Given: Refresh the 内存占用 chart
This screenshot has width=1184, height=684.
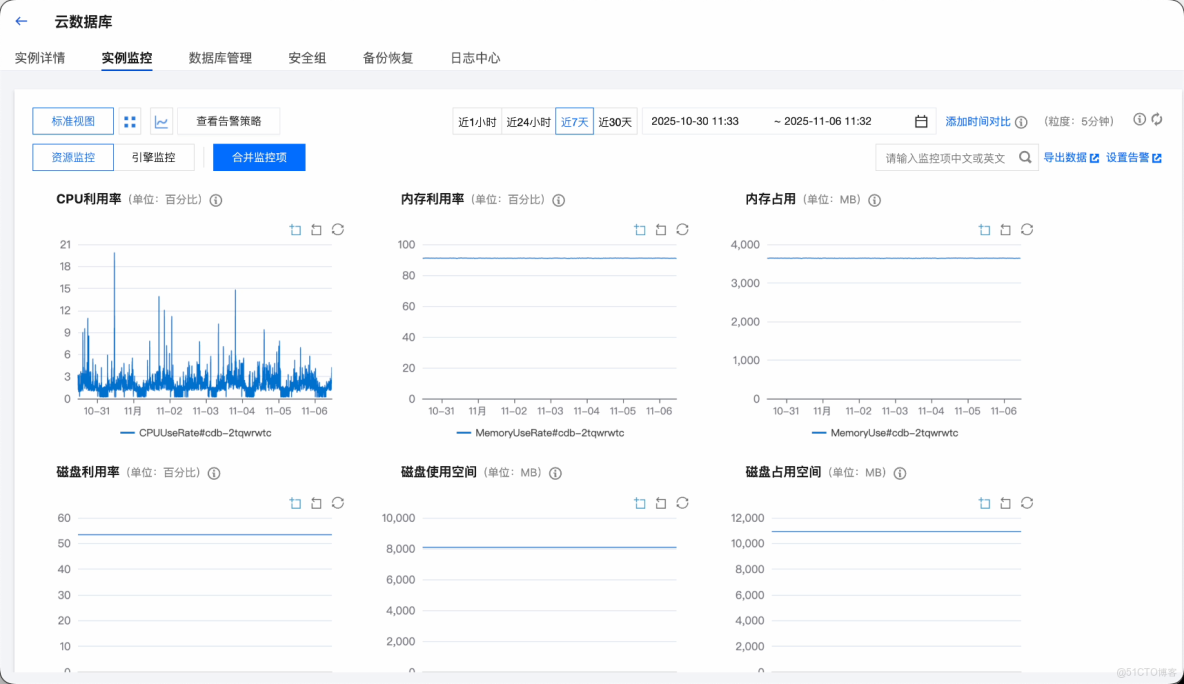Looking at the screenshot, I should click(1026, 229).
